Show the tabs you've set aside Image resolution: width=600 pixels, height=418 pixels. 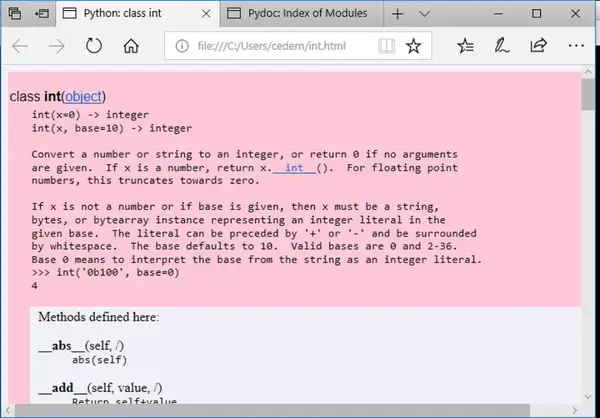[x=15, y=13]
